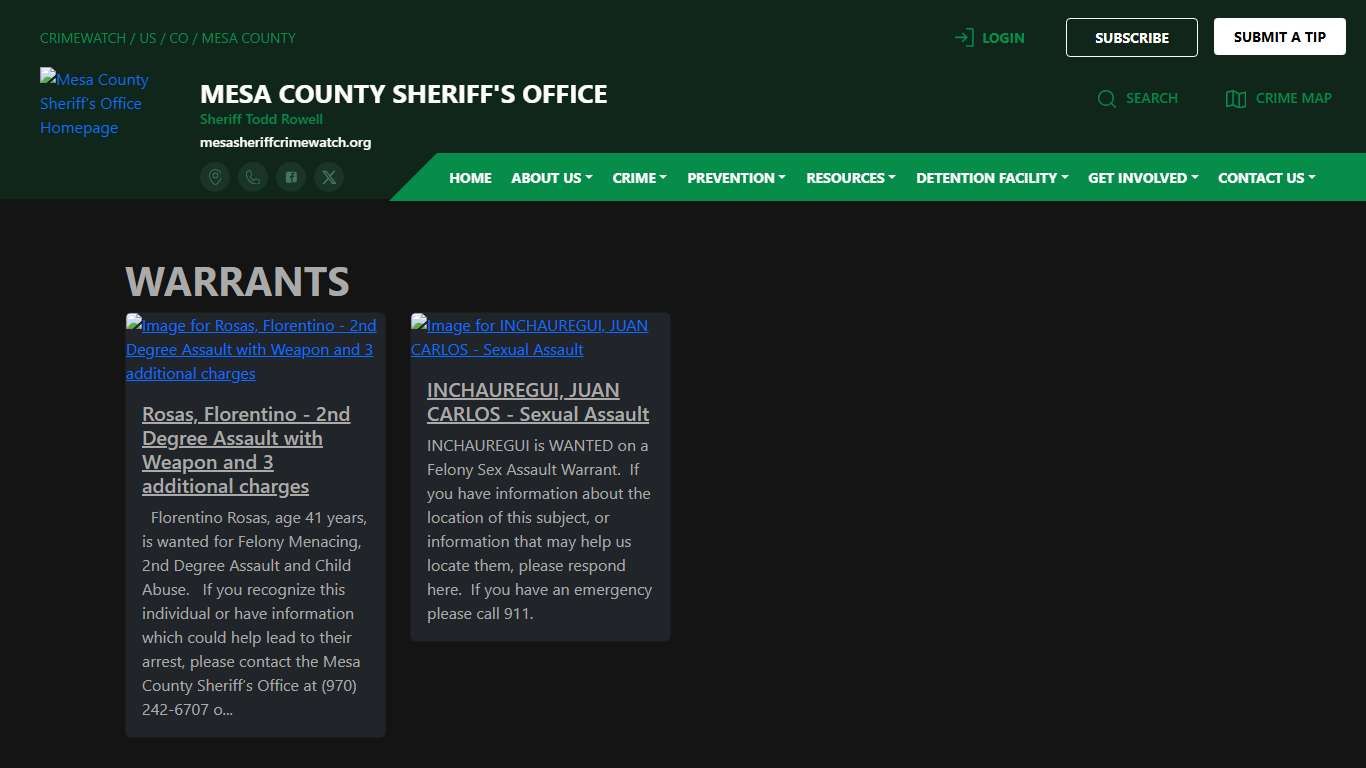Click the SUBSCRIBE button
Screen dimensions: 1366x768
[1131, 37]
